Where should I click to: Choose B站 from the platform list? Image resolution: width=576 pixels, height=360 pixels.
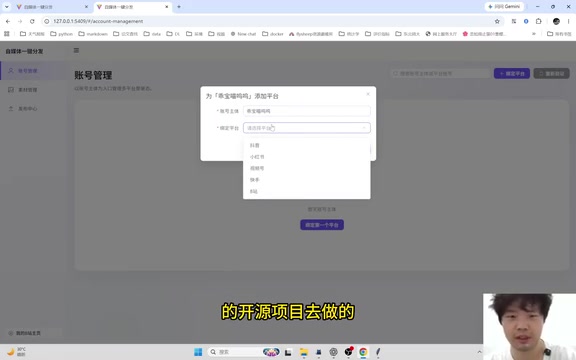pyautogui.click(x=306, y=191)
